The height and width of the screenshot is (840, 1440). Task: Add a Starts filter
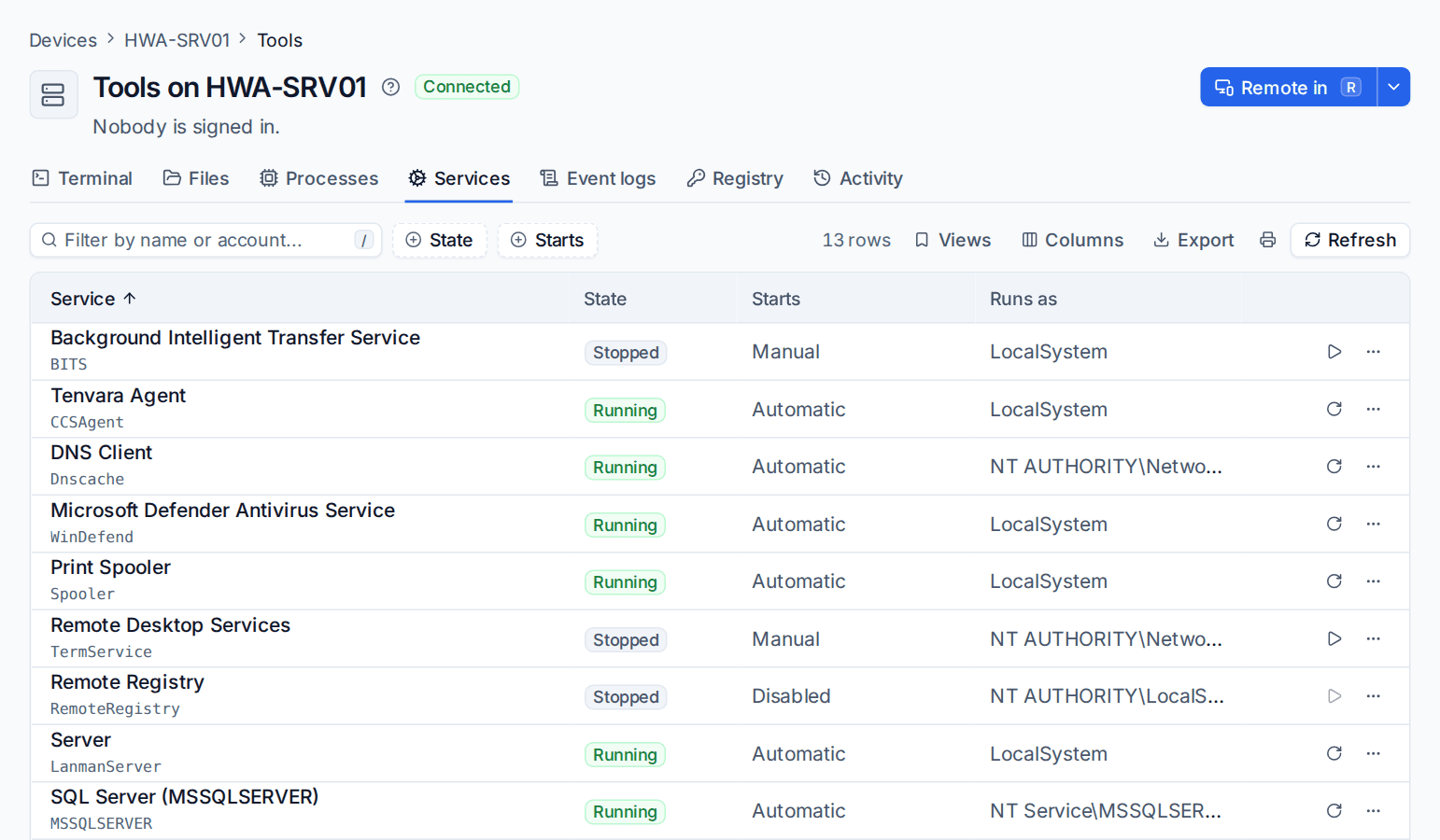pos(547,240)
